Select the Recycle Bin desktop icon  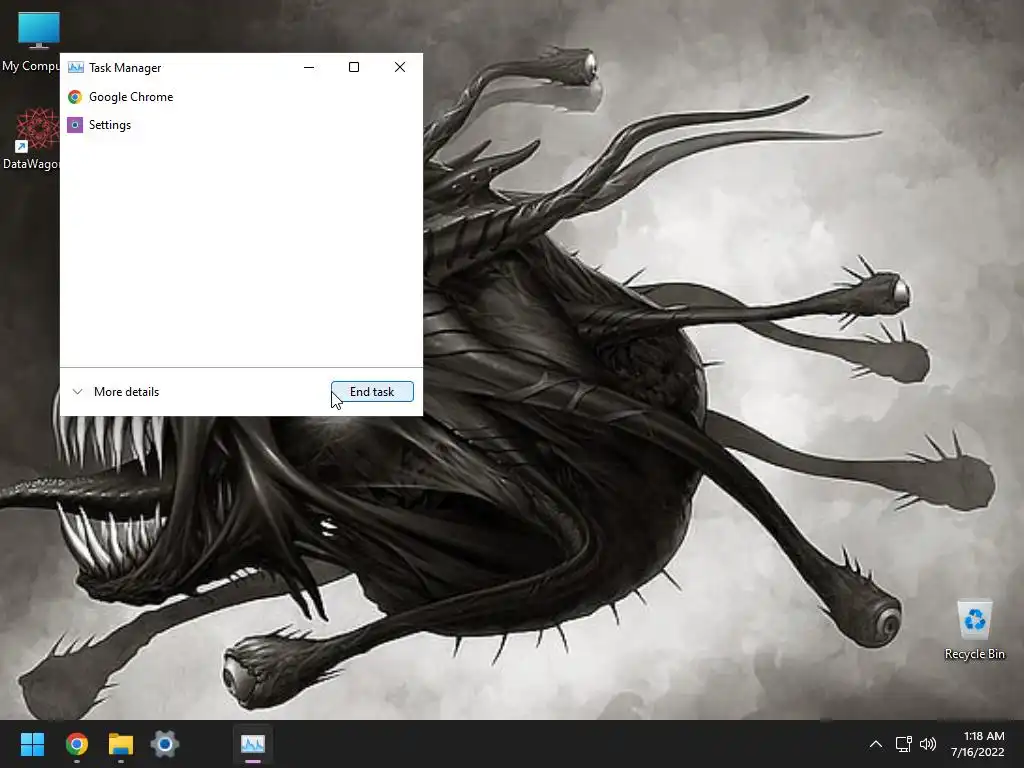pos(974,630)
